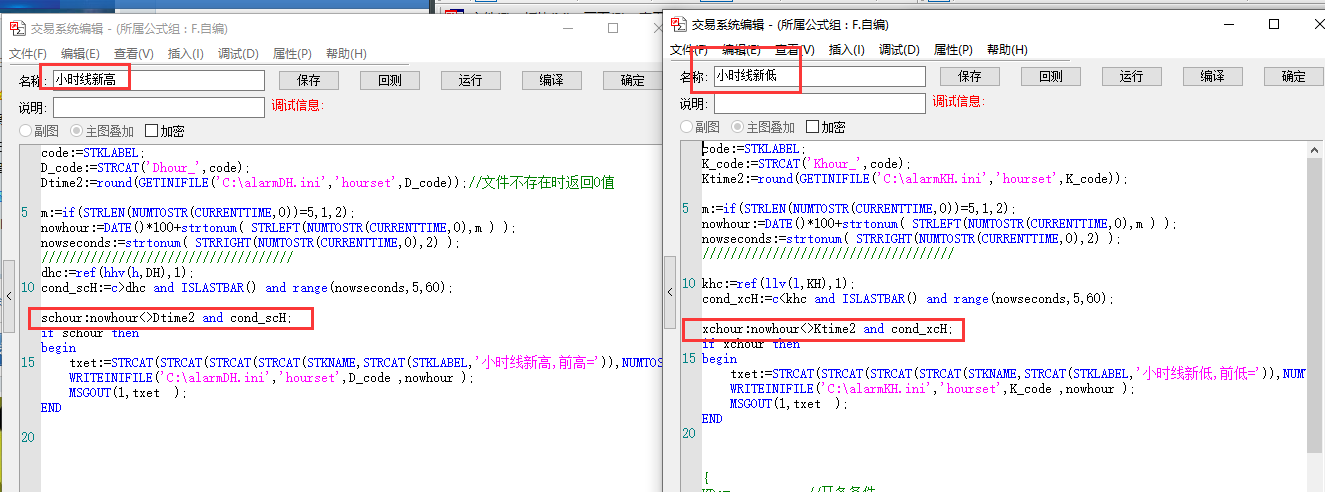Open 调试(D) menu in the left window
Viewport: 1325px width, 492px height.
tap(238, 54)
